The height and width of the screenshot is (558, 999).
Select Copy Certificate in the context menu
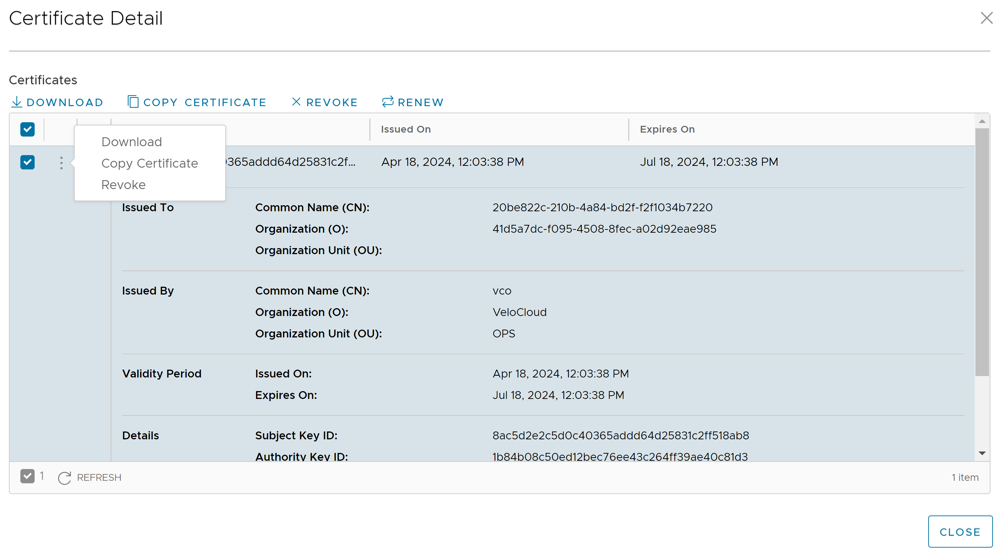point(149,163)
